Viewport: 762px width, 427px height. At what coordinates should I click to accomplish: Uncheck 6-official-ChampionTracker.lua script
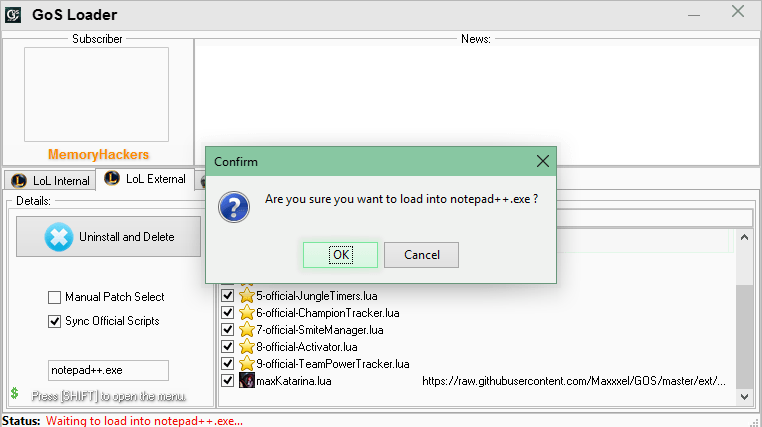[227, 312]
